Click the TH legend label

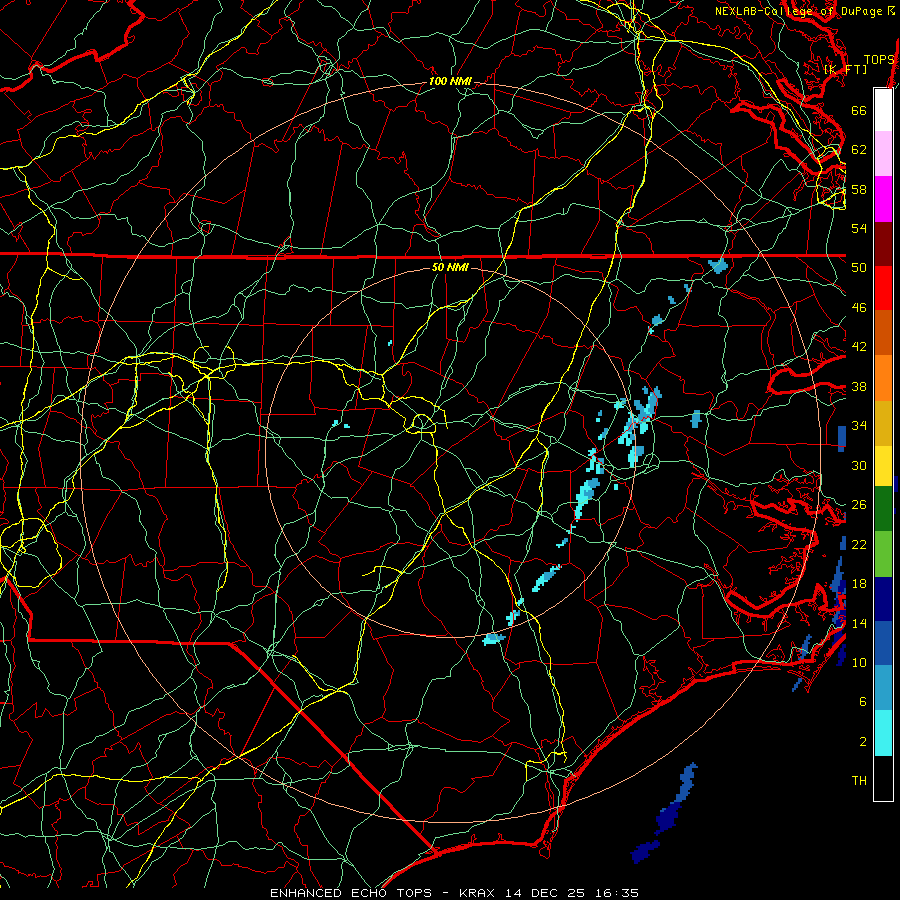(x=859, y=781)
